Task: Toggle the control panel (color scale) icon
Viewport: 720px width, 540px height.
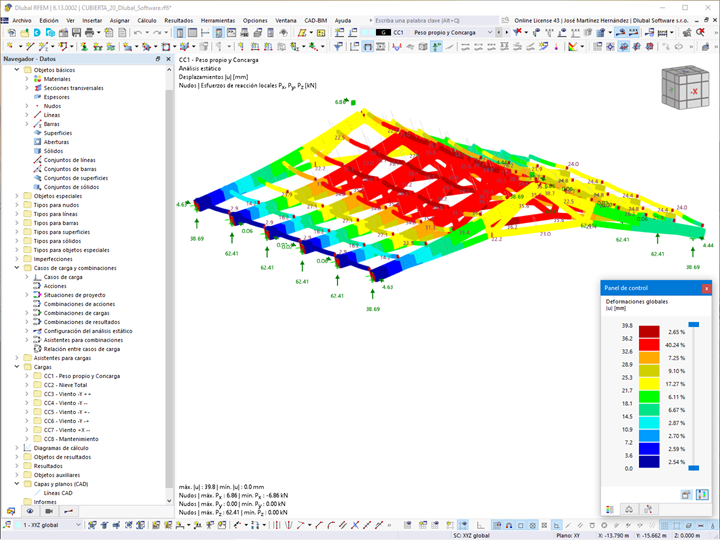Action: (x=218, y=33)
